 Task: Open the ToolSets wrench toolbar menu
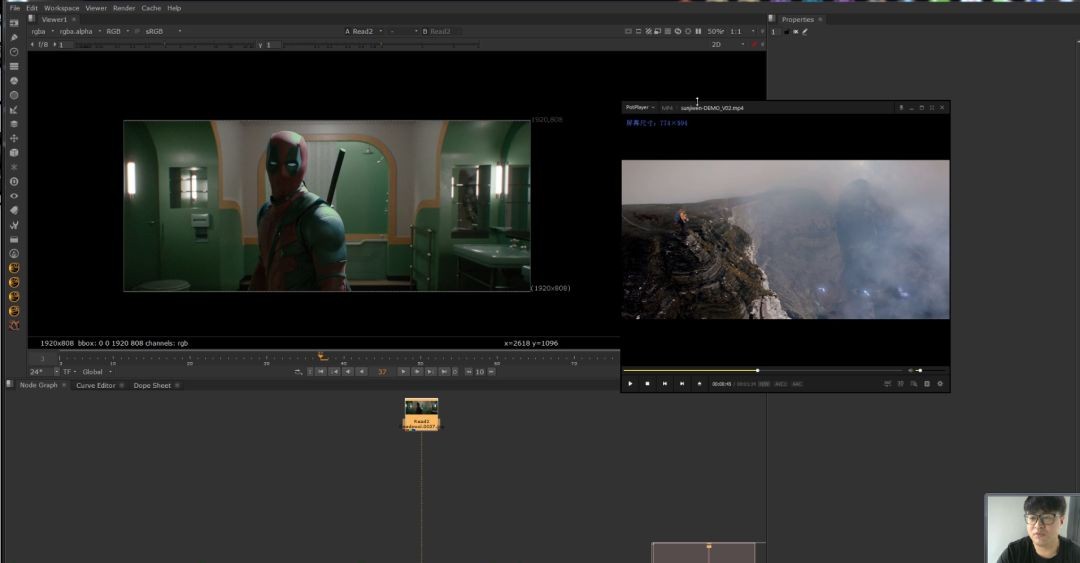(x=14, y=225)
